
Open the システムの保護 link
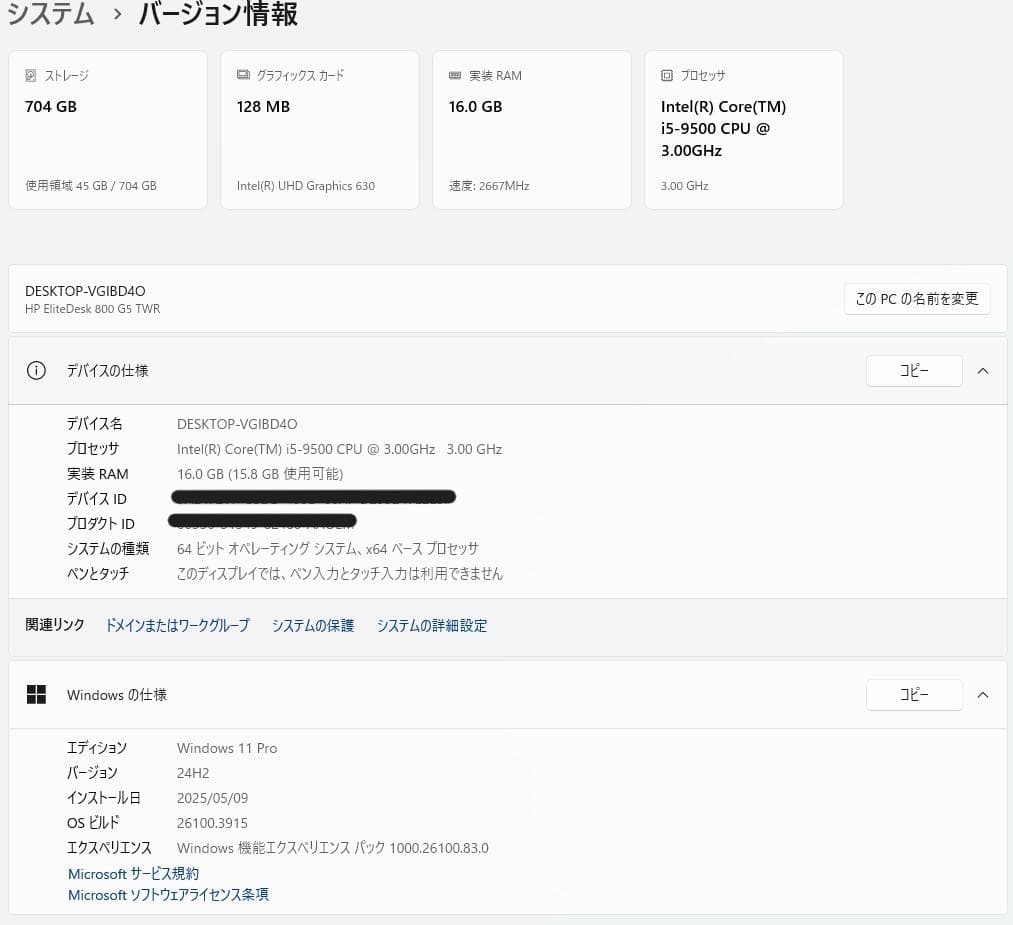(312, 625)
